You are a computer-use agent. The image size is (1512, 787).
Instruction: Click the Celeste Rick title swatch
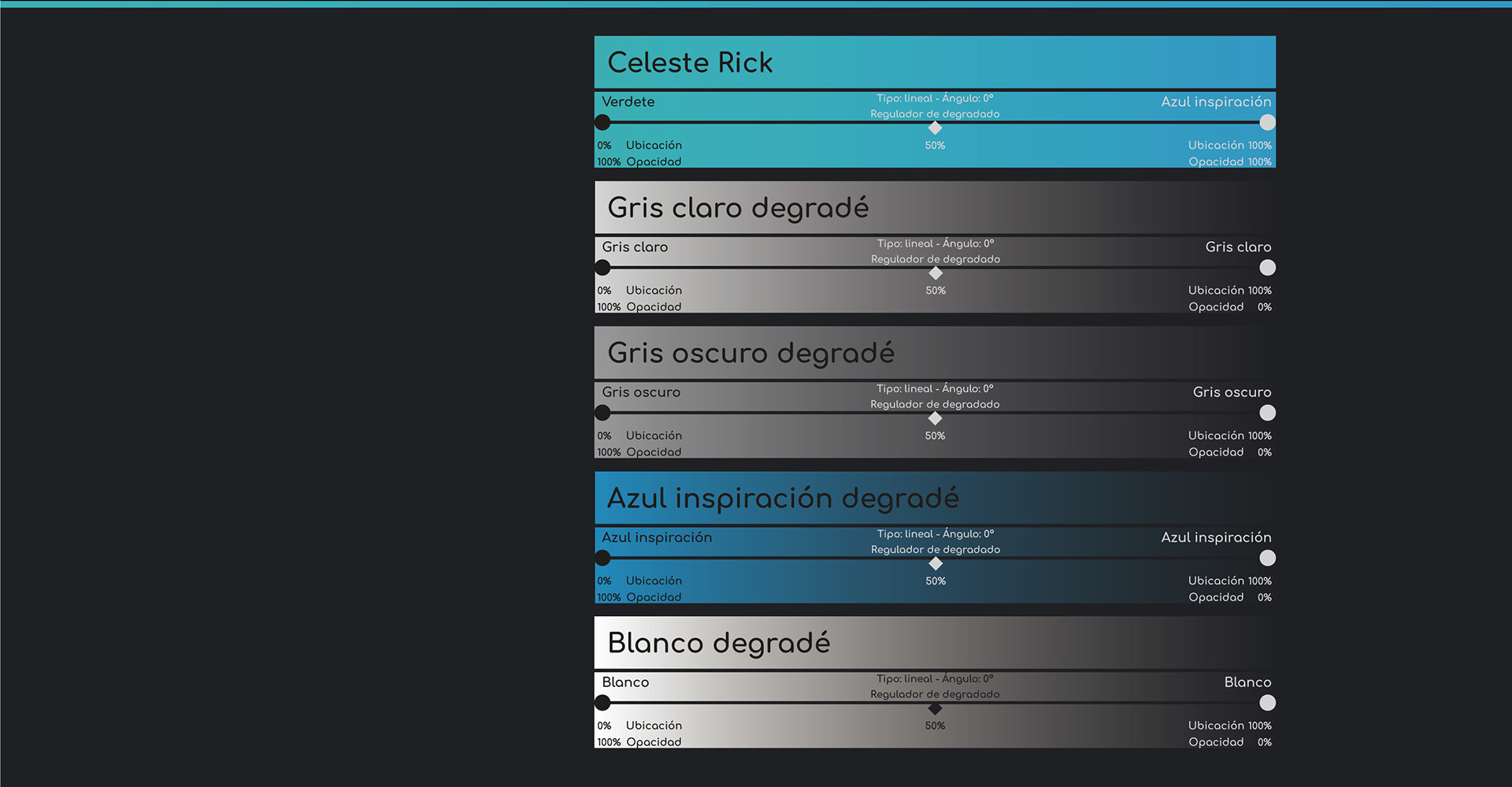point(935,62)
